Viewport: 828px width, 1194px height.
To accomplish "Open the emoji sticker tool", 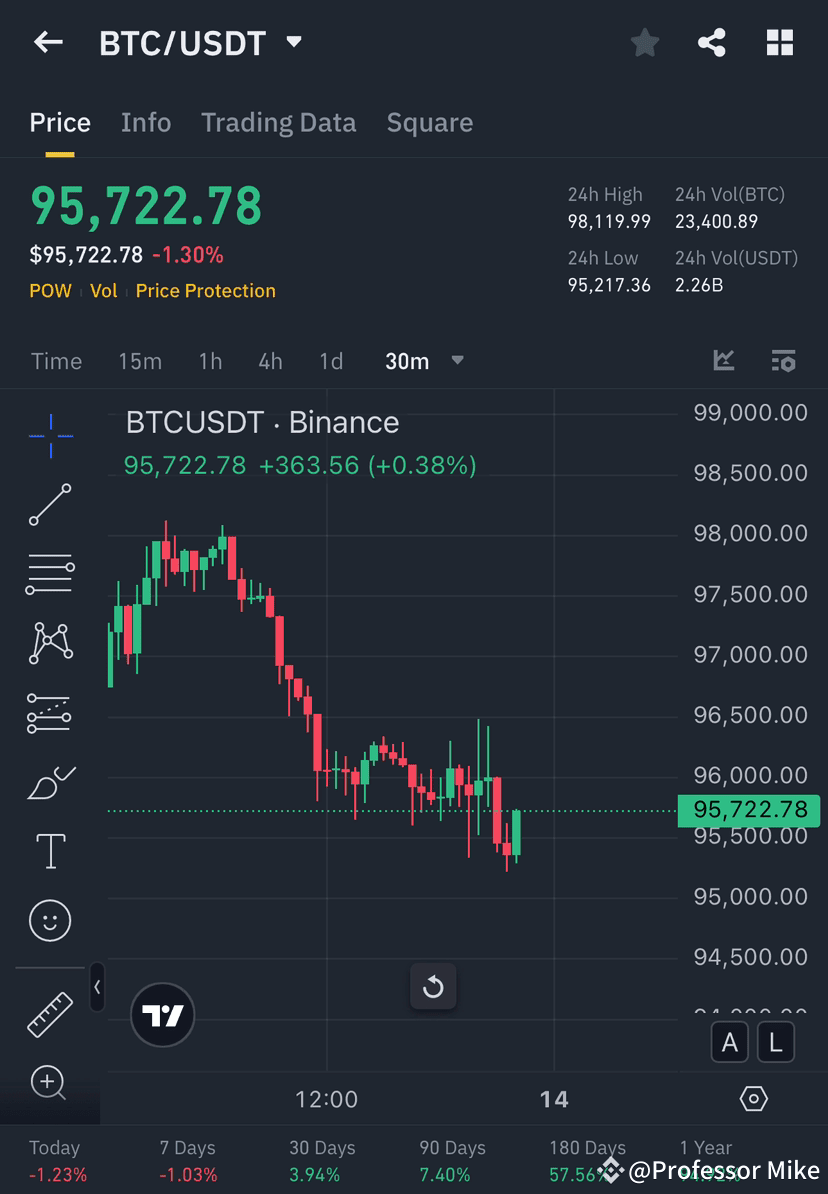I will (x=50, y=920).
